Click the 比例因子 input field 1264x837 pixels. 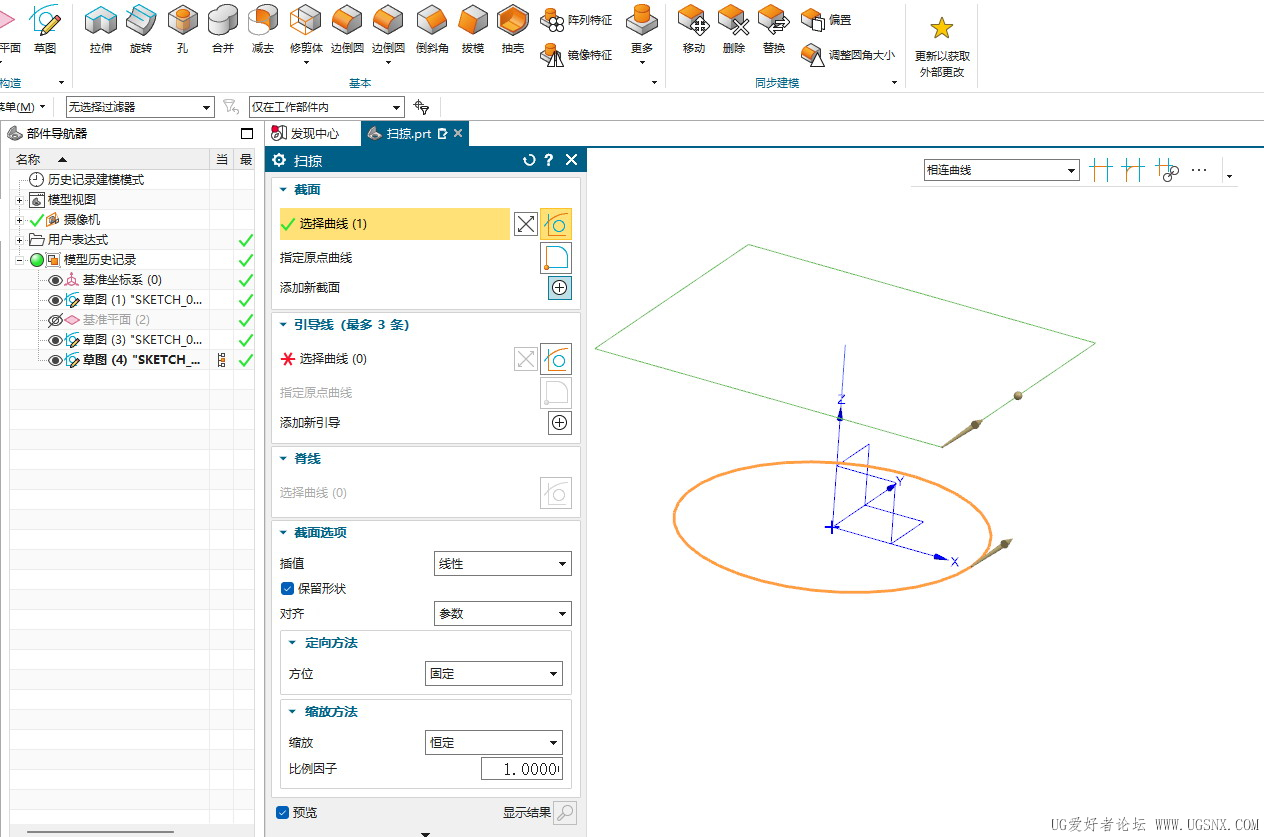[x=521, y=769]
